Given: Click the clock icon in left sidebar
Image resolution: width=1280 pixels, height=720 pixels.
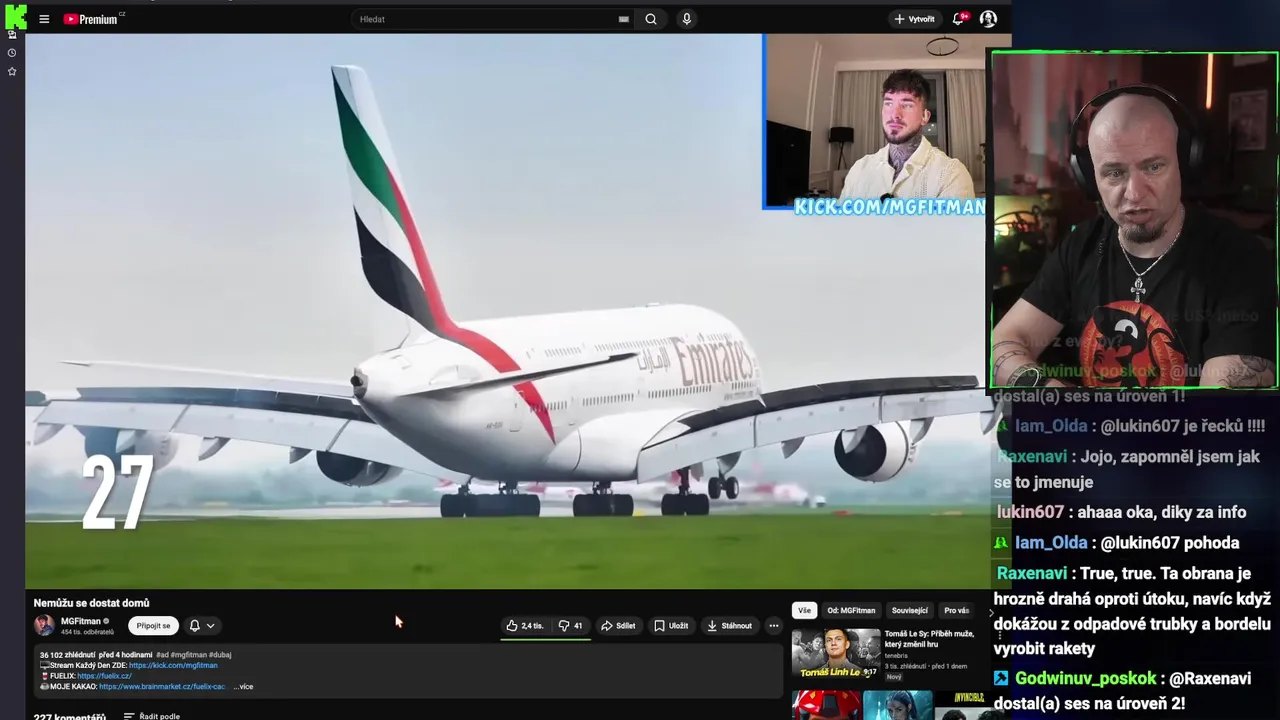Looking at the screenshot, I should [x=12, y=53].
